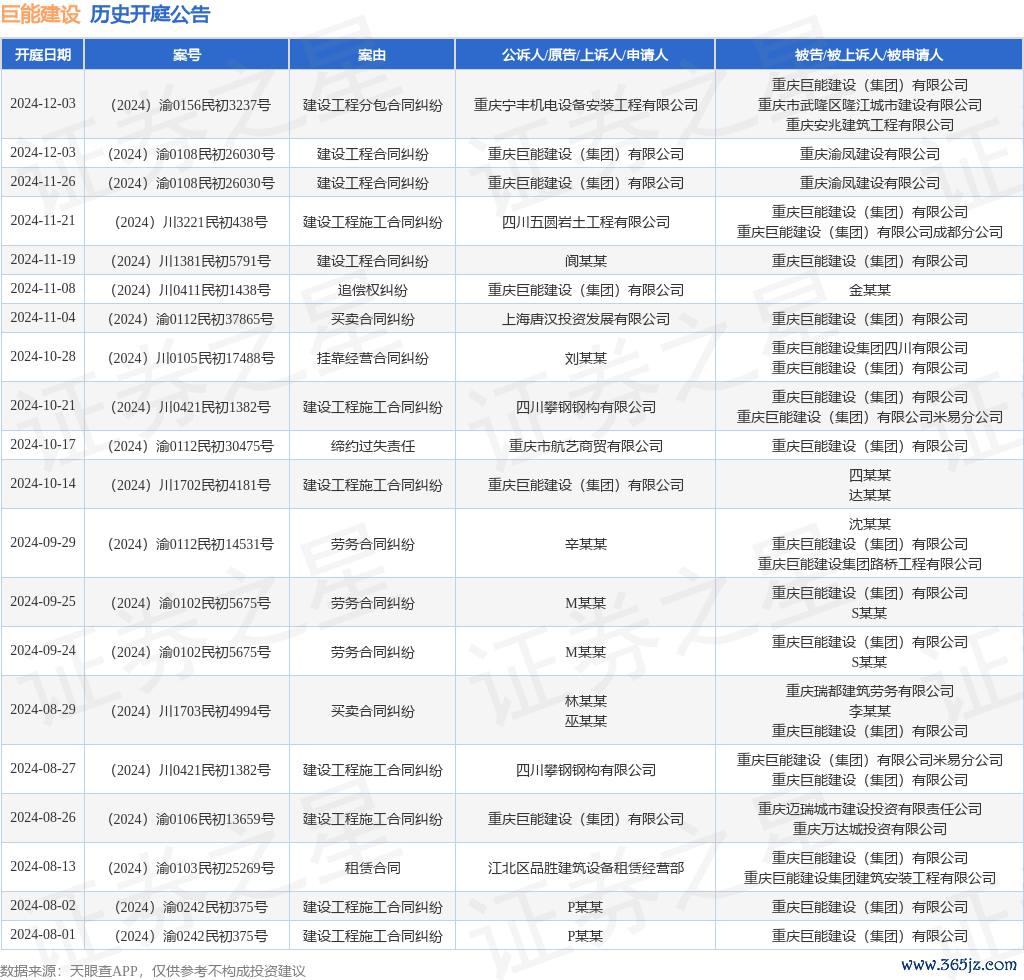This screenshot has width=1024, height=980.
Task: Click case number 川1381民初5791号
Action: pyautogui.click(x=191, y=261)
